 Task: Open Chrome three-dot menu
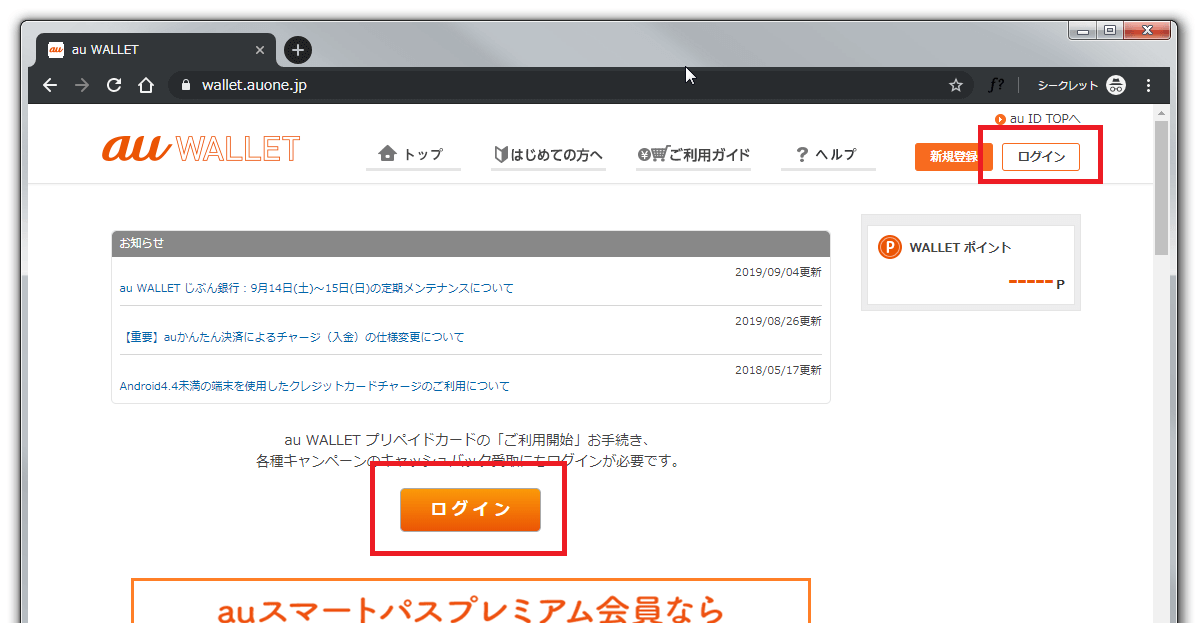pyautogui.click(x=1148, y=85)
